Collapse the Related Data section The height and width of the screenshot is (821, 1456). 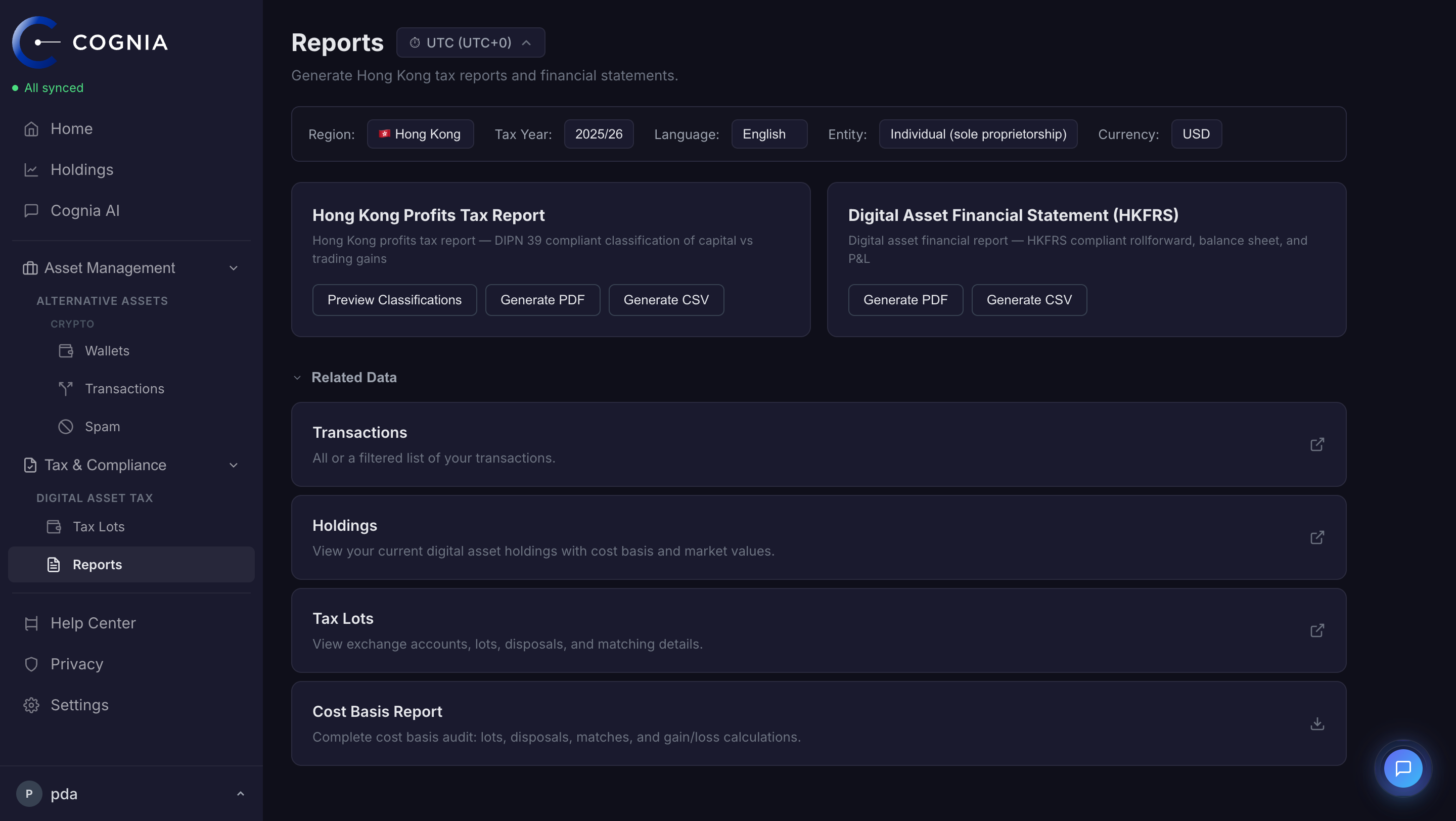[344, 378]
